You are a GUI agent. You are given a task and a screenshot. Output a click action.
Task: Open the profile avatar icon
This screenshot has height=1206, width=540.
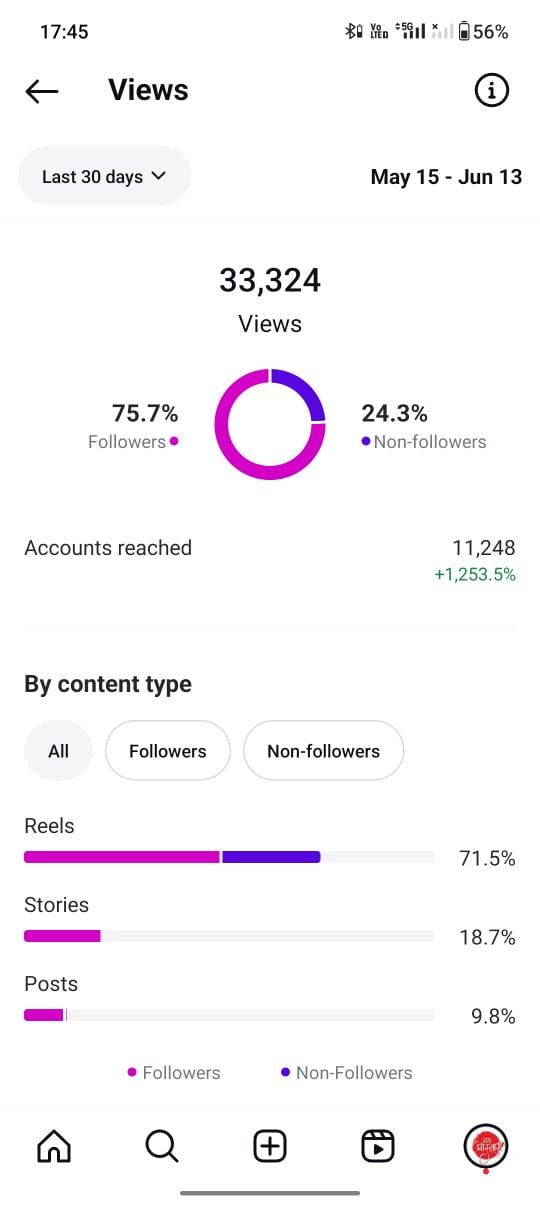tap(486, 1146)
